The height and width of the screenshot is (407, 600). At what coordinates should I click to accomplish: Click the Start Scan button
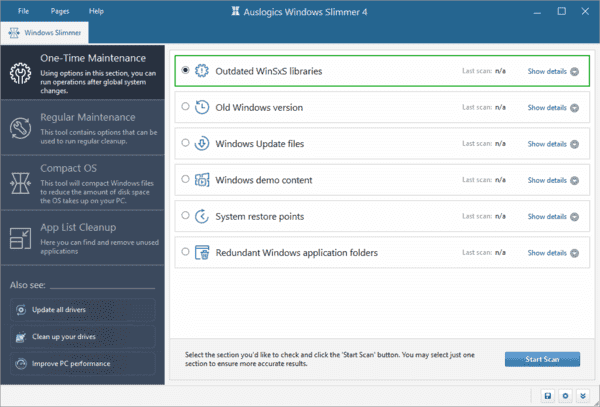542,359
